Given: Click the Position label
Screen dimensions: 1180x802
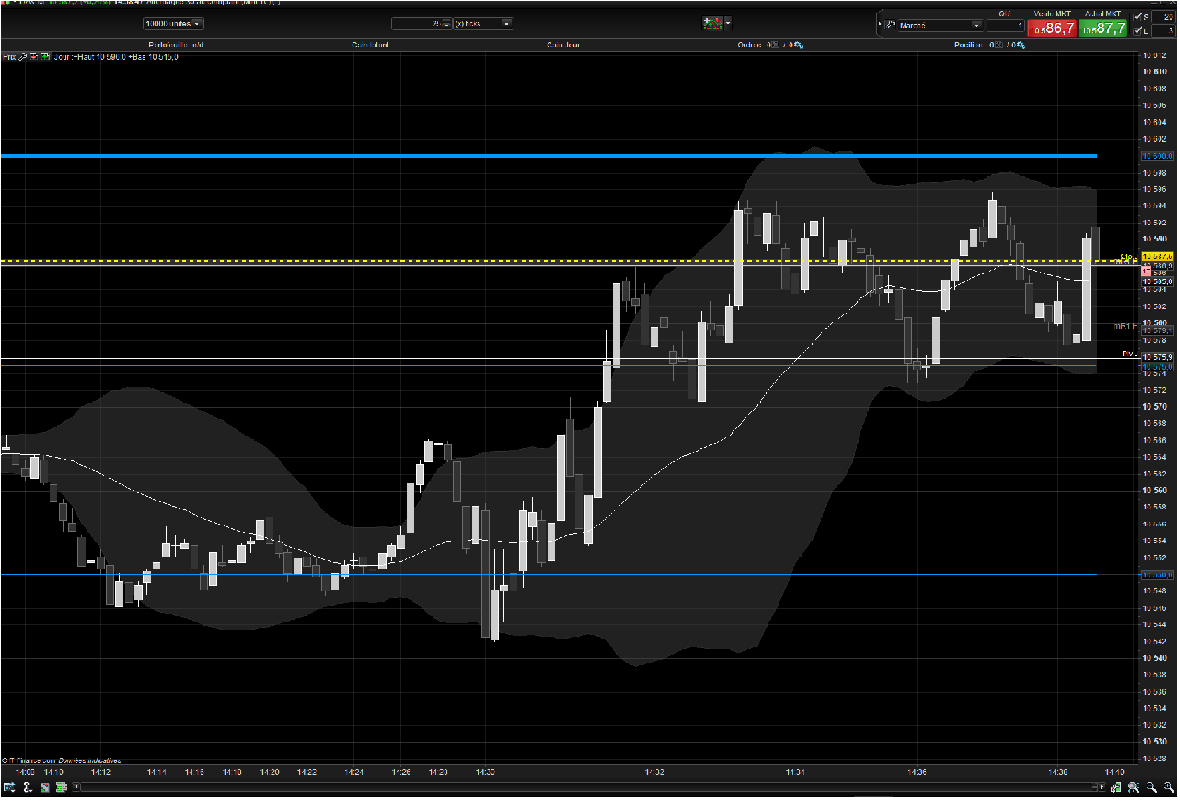Looking at the screenshot, I should [969, 45].
